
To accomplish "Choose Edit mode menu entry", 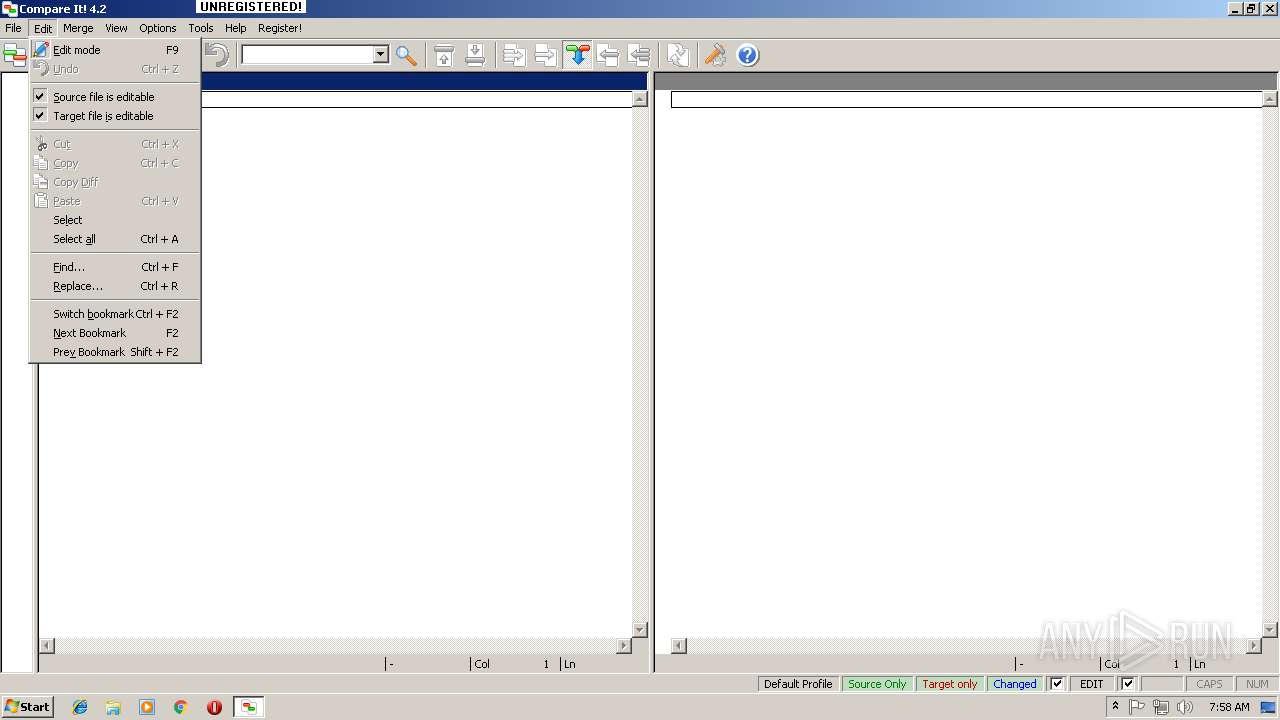I will click(115, 50).
